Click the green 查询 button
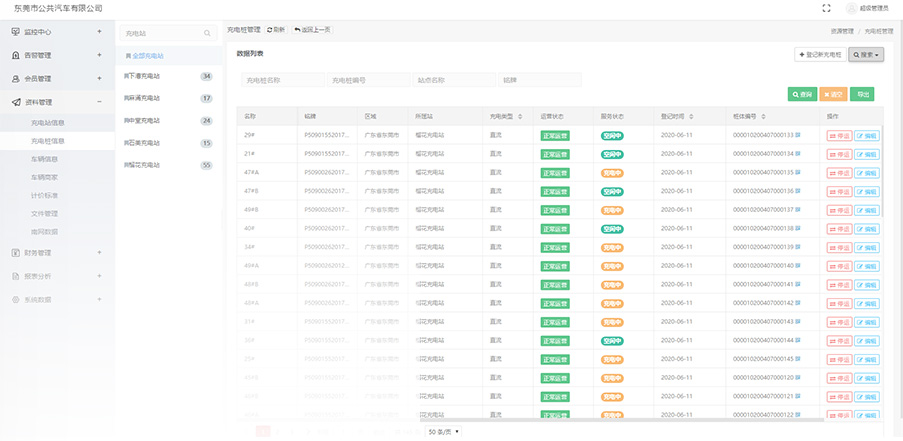Screen dimensions: 903x441 click(x=801, y=94)
